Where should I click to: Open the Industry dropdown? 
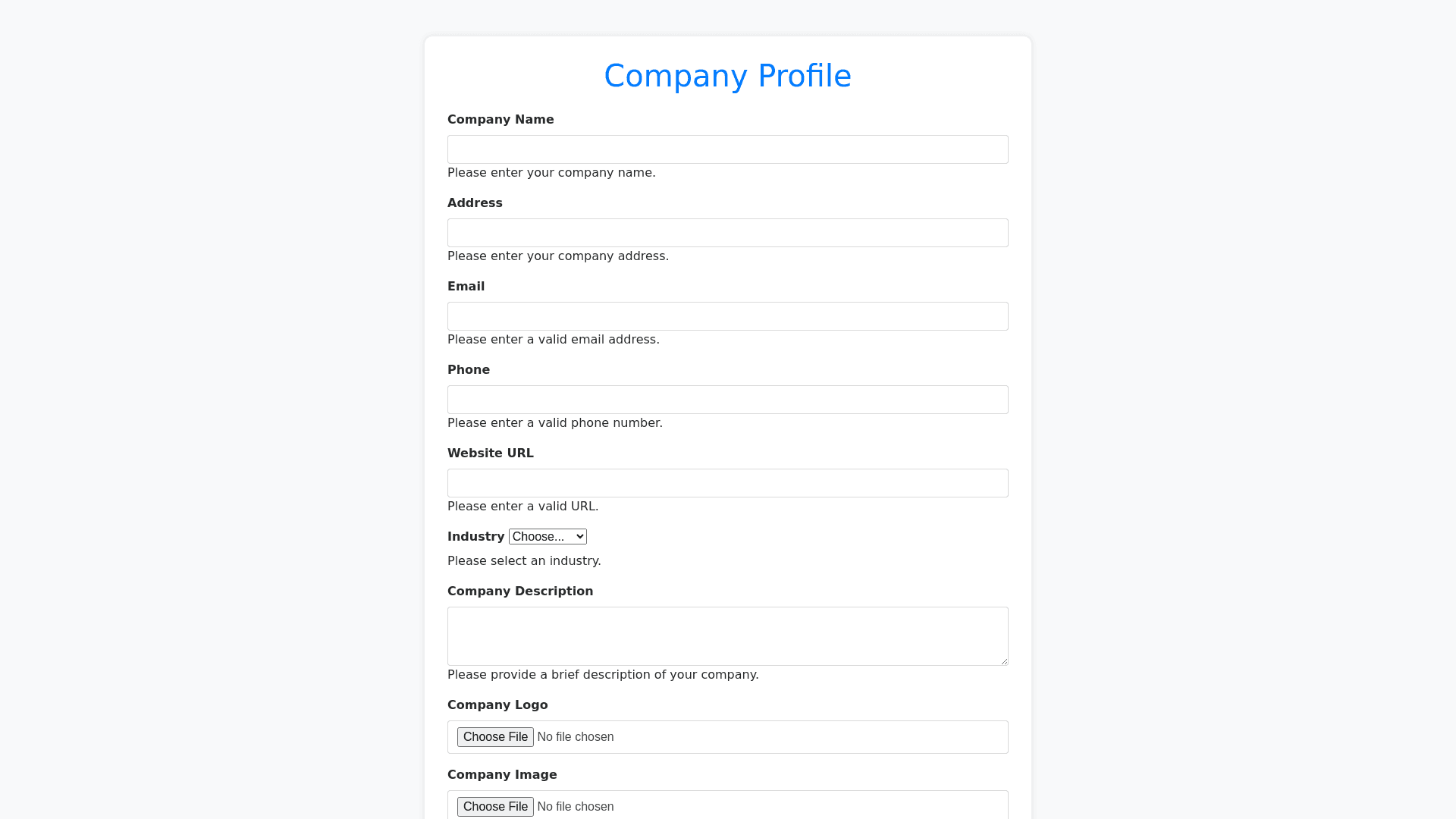pyautogui.click(x=548, y=537)
